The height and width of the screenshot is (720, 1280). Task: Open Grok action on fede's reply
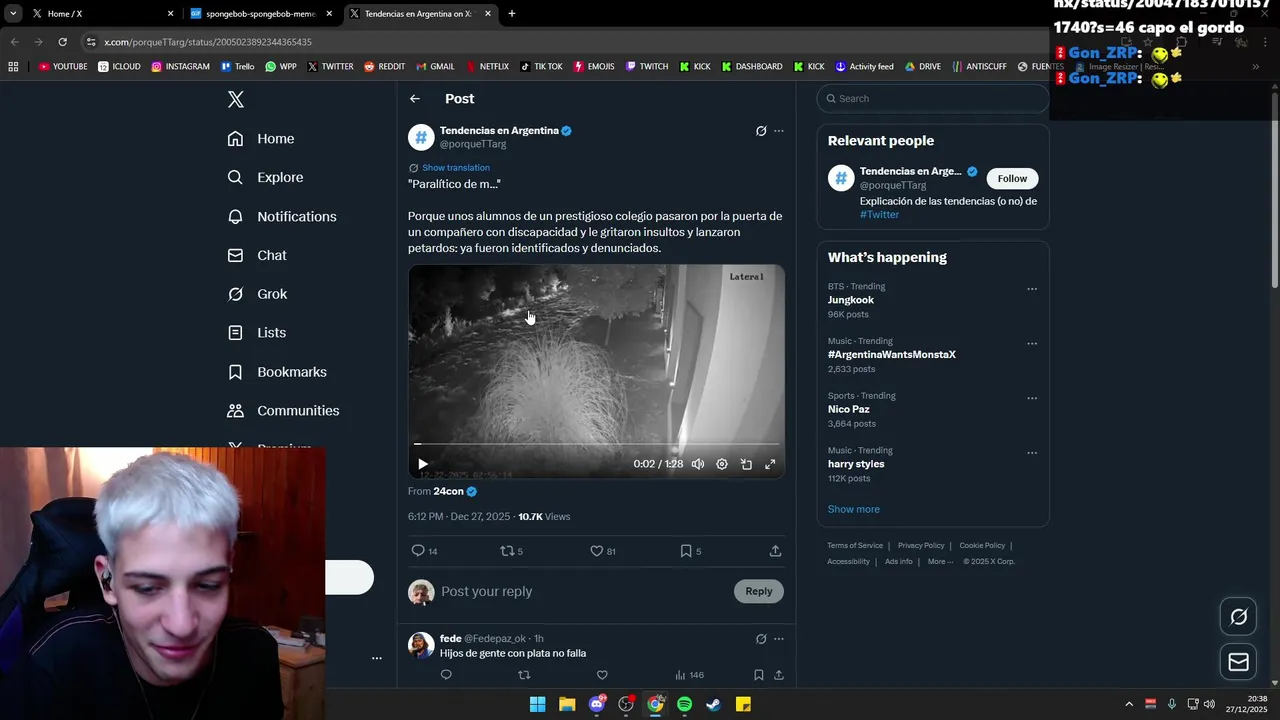pos(761,639)
